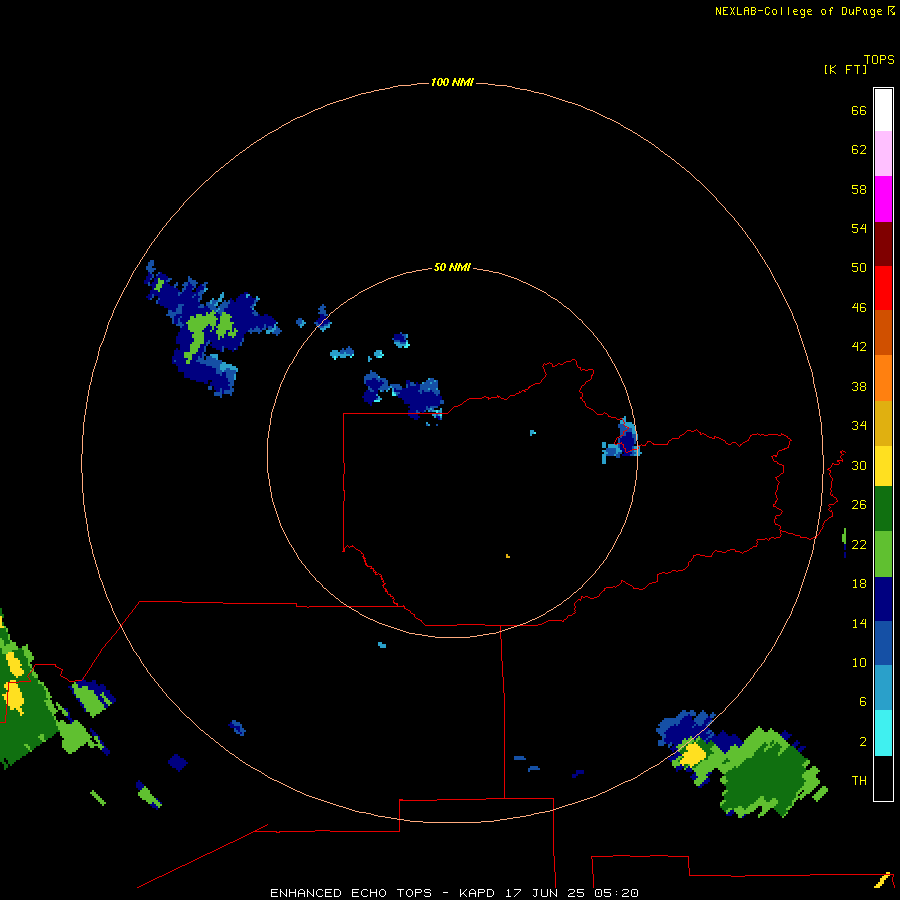Click the 42 legend value
Screen dimensions: 900x900
pyautogui.click(x=859, y=346)
